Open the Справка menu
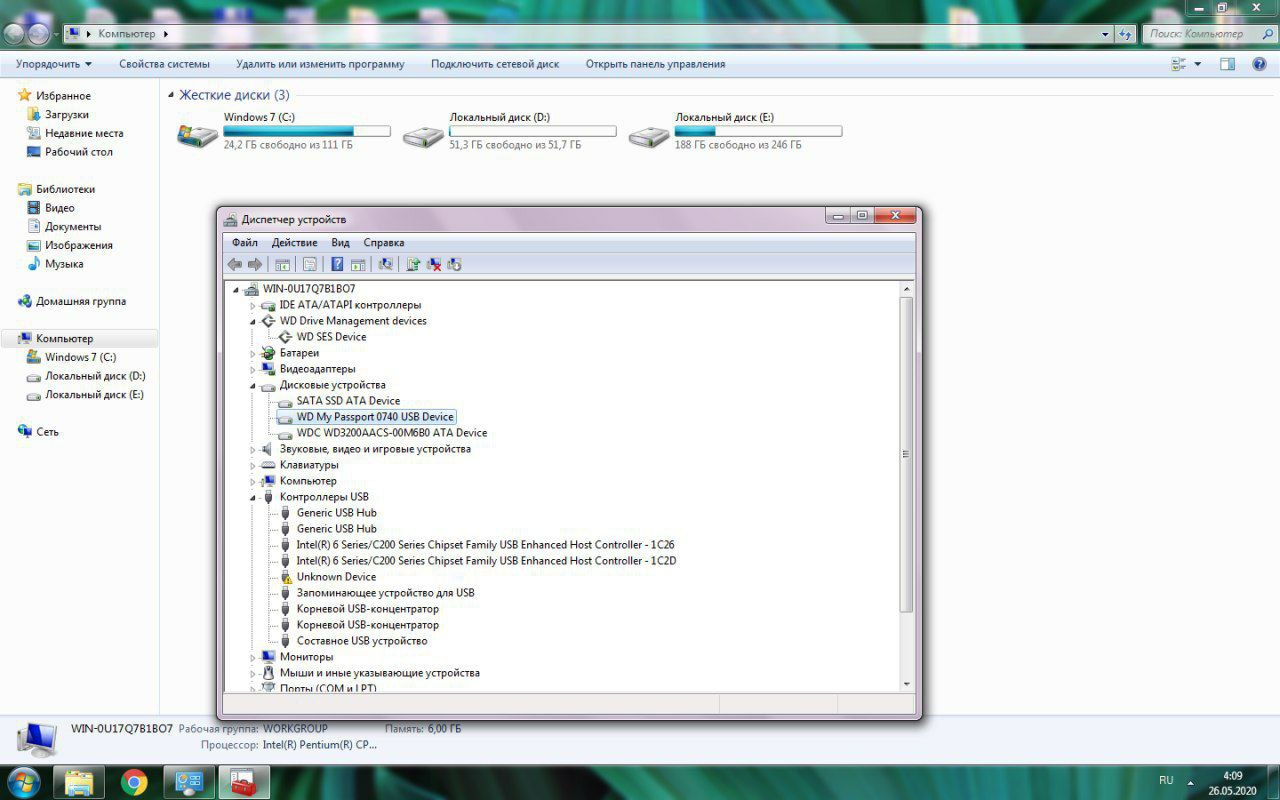The width and height of the screenshot is (1280, 800). pos(384,242)
